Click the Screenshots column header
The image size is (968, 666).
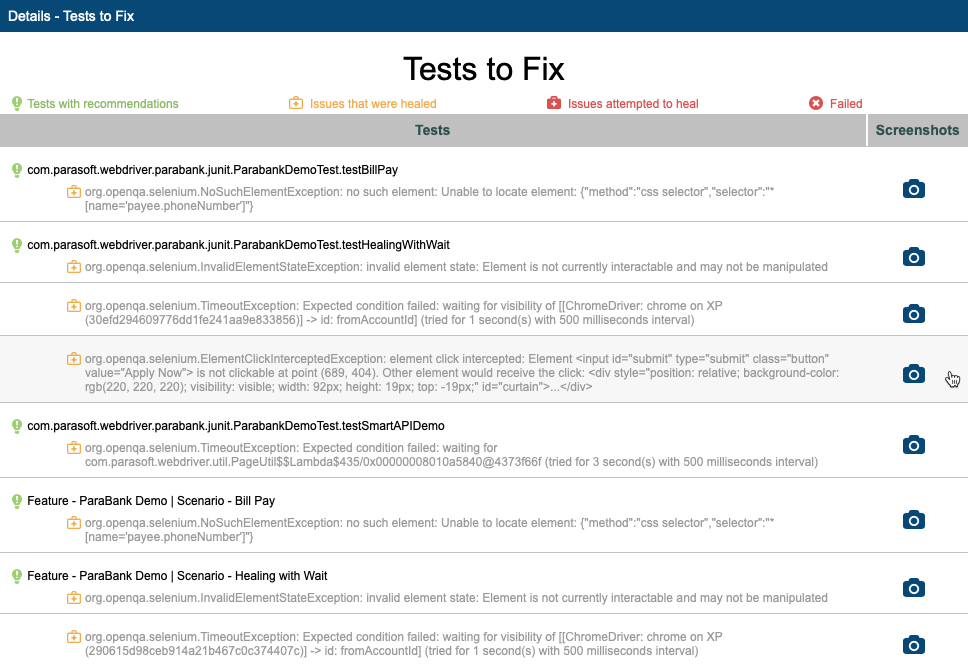917,130
